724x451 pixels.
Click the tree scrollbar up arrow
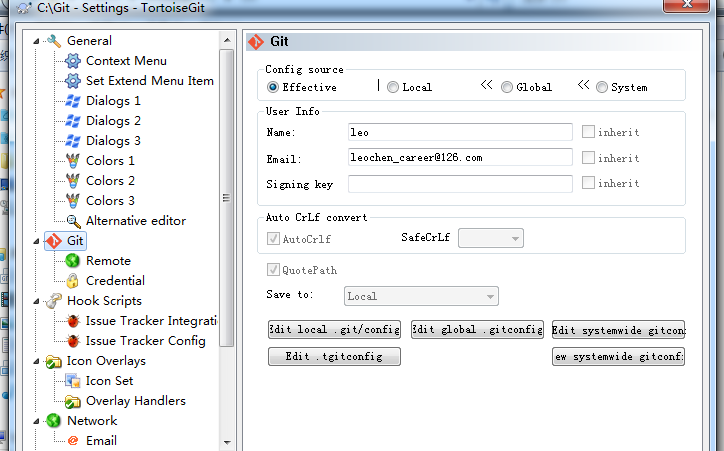(227, 40)
